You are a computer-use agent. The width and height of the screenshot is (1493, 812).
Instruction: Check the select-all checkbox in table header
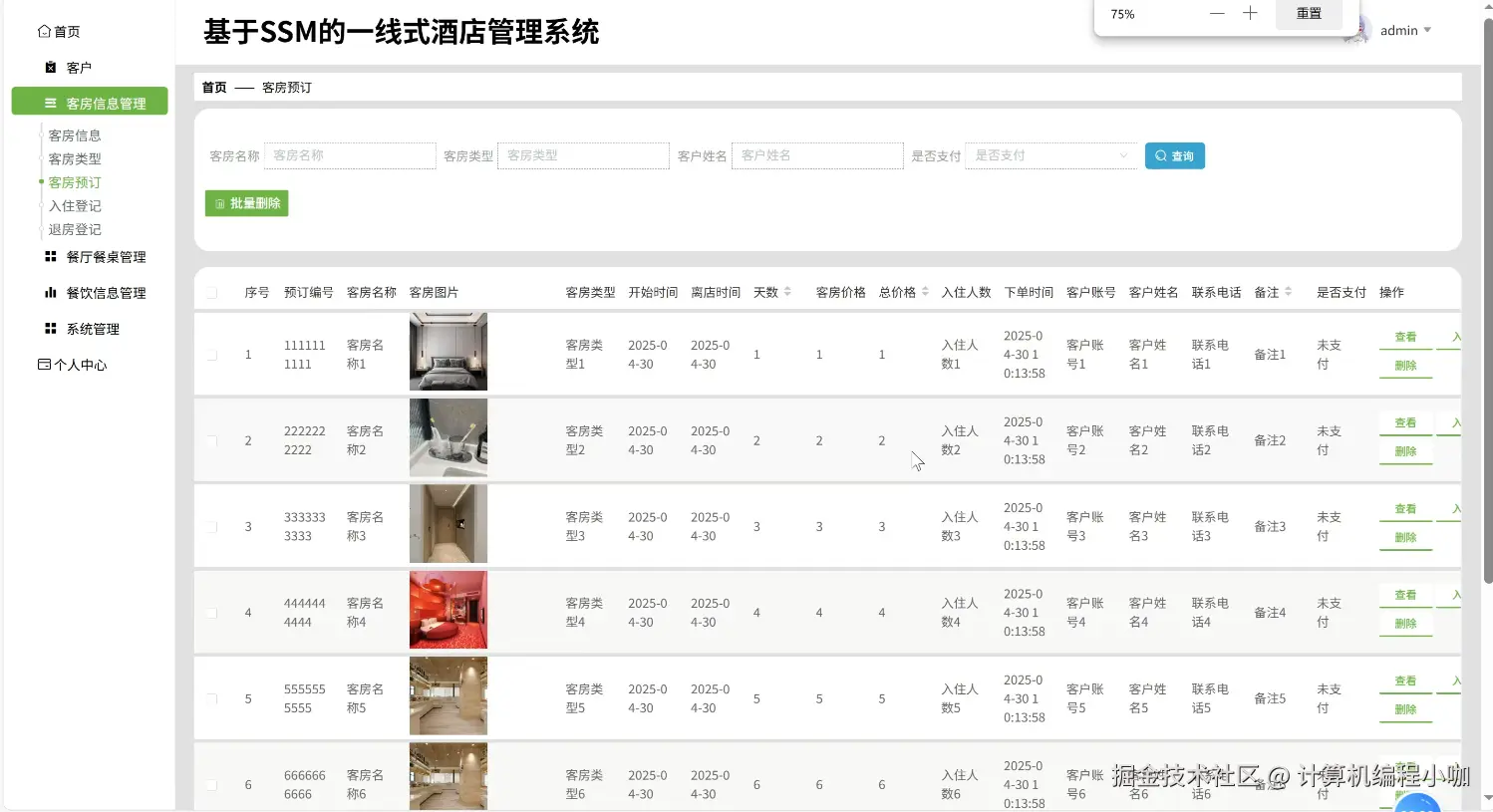click(x=211, y=292)
